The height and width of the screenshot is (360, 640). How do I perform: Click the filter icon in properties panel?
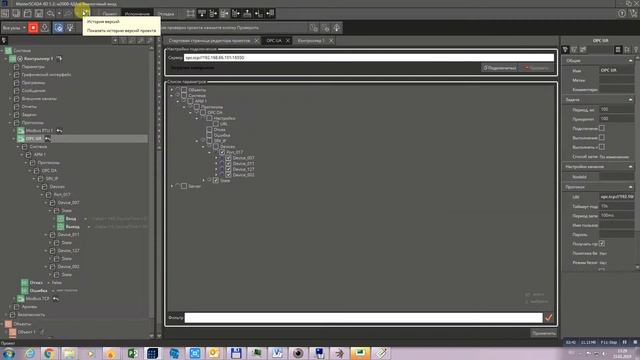click(x=565, y=50)
